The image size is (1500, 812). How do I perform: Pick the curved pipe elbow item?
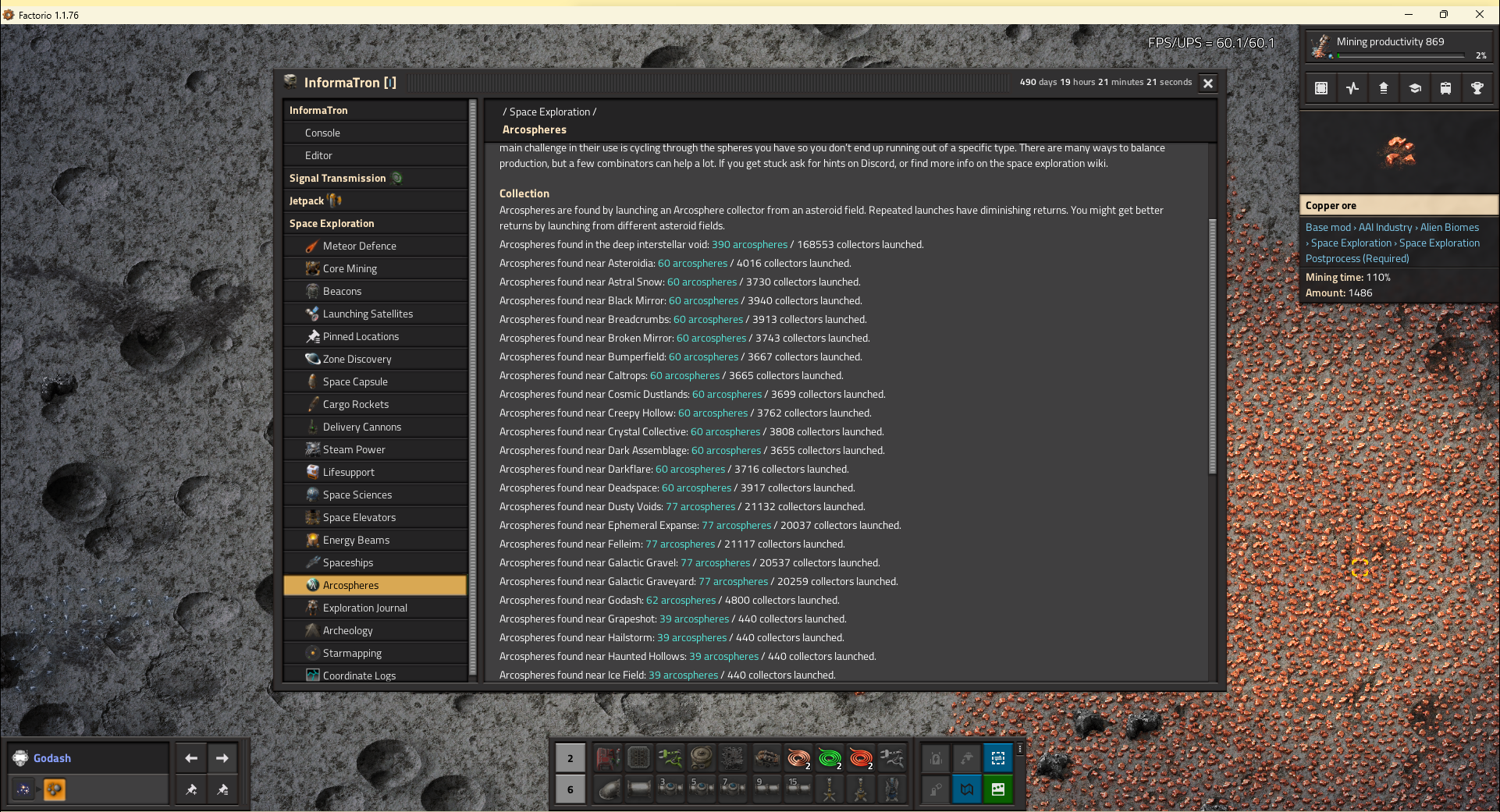pos(608,789)
